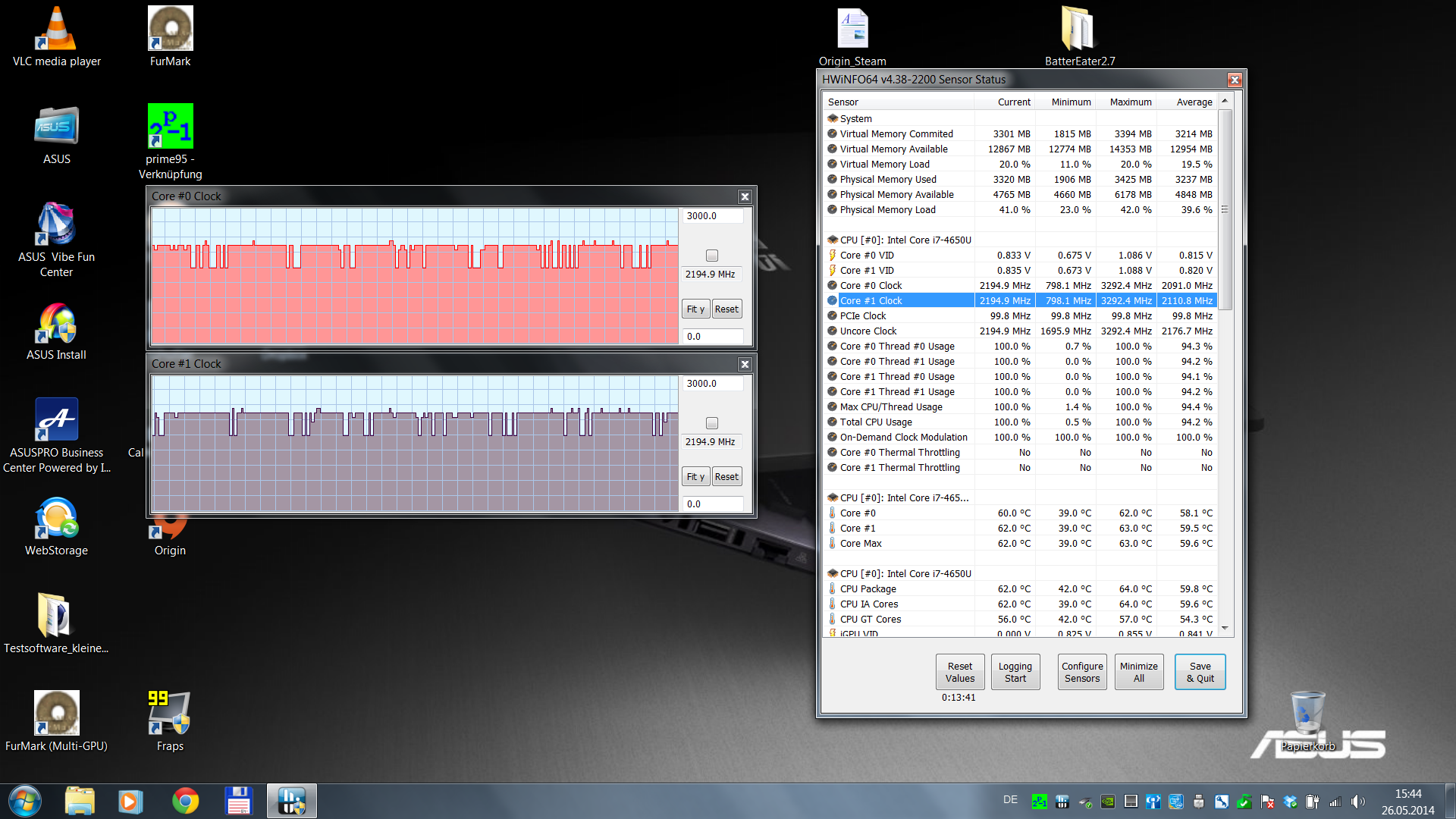Click the Fit y button for Core #0
Image resolution: width=1456 pixels, height=819 pixels.
695,309
